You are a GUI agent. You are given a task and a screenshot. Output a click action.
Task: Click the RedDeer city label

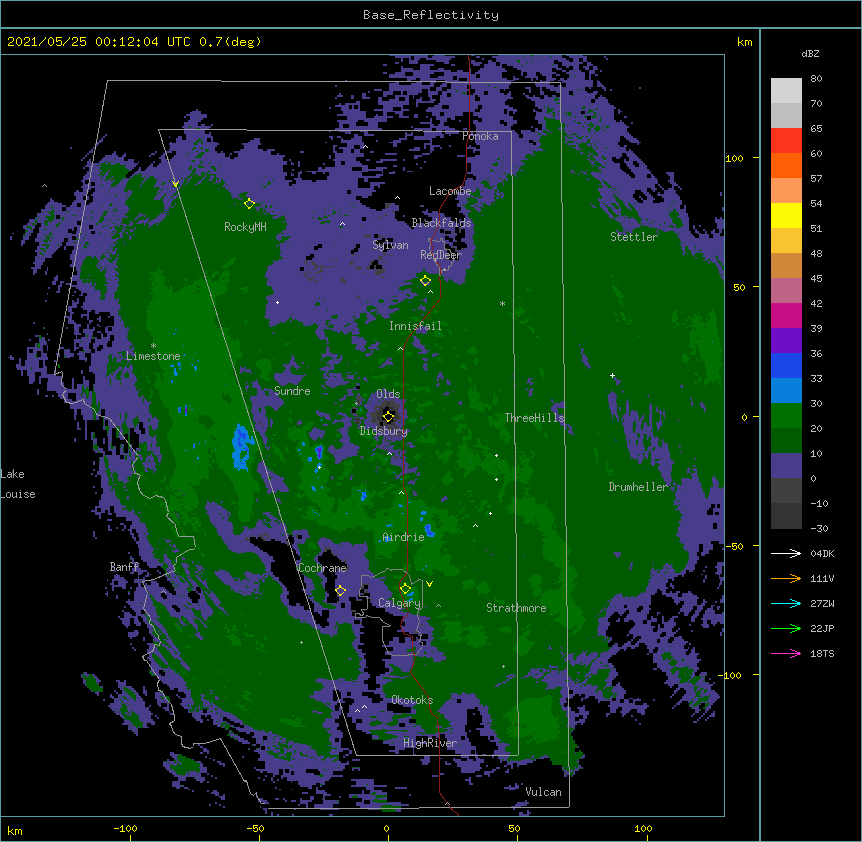click(441, 255)
